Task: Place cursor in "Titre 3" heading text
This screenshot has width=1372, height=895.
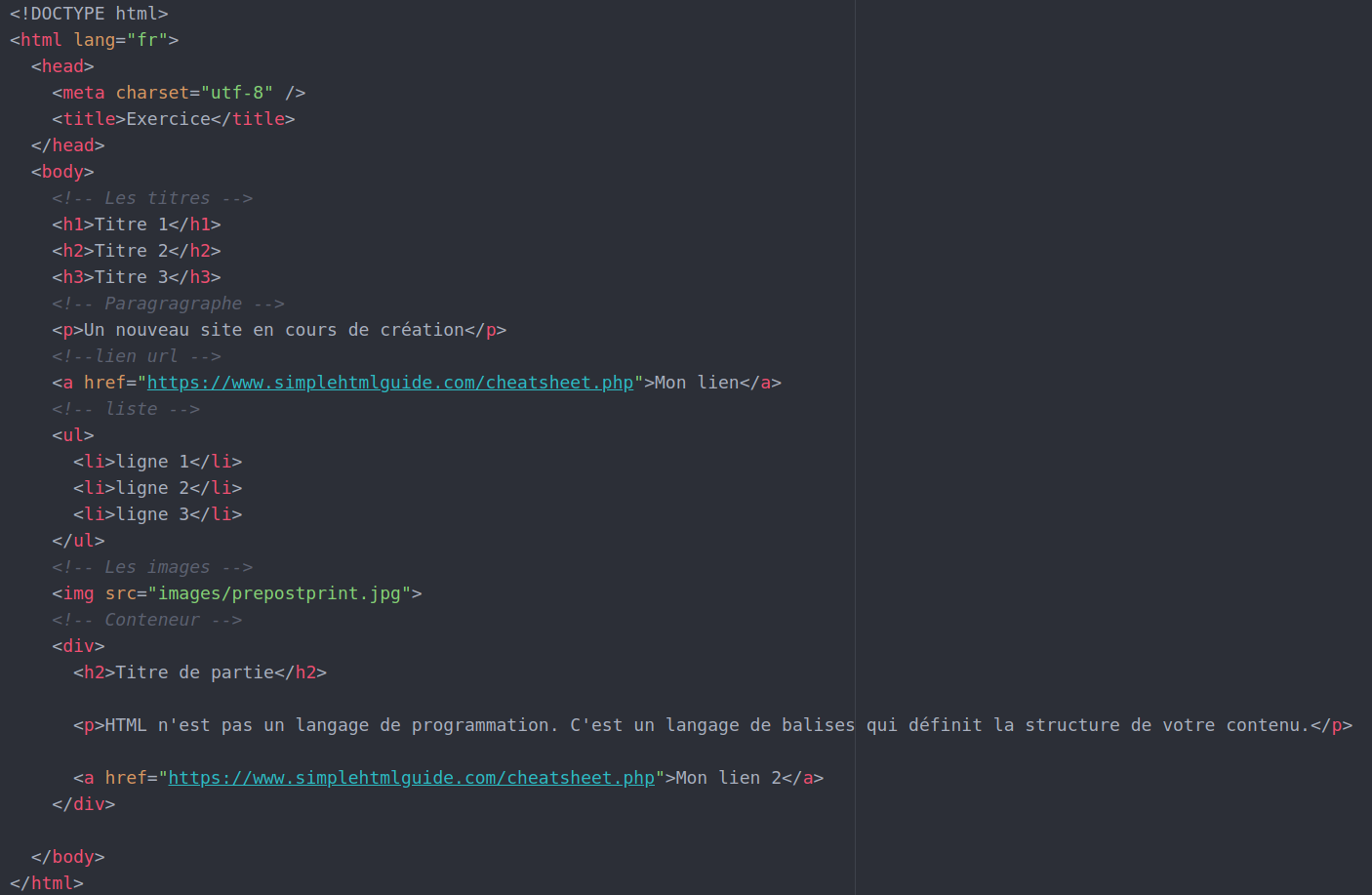Action: point(131,277)
